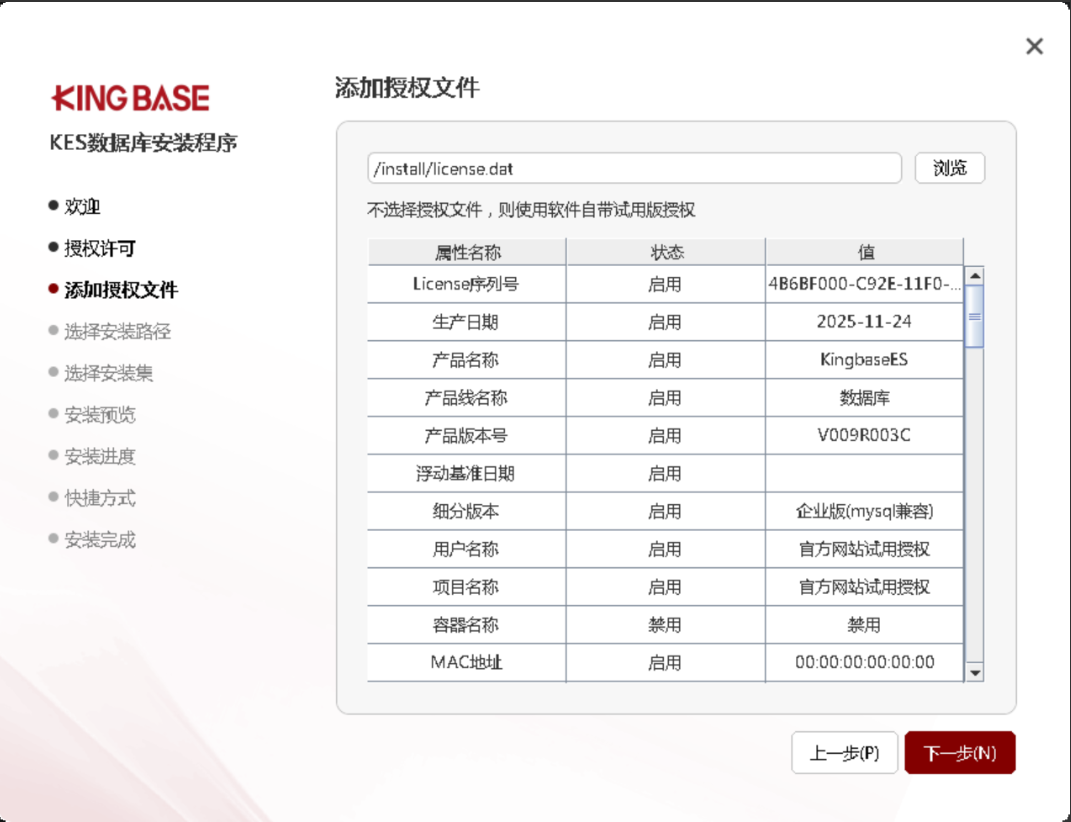Click the 00:00:00:00:00:00 MAC value
Screen dimensions: 1071x822
click(864, 662)
